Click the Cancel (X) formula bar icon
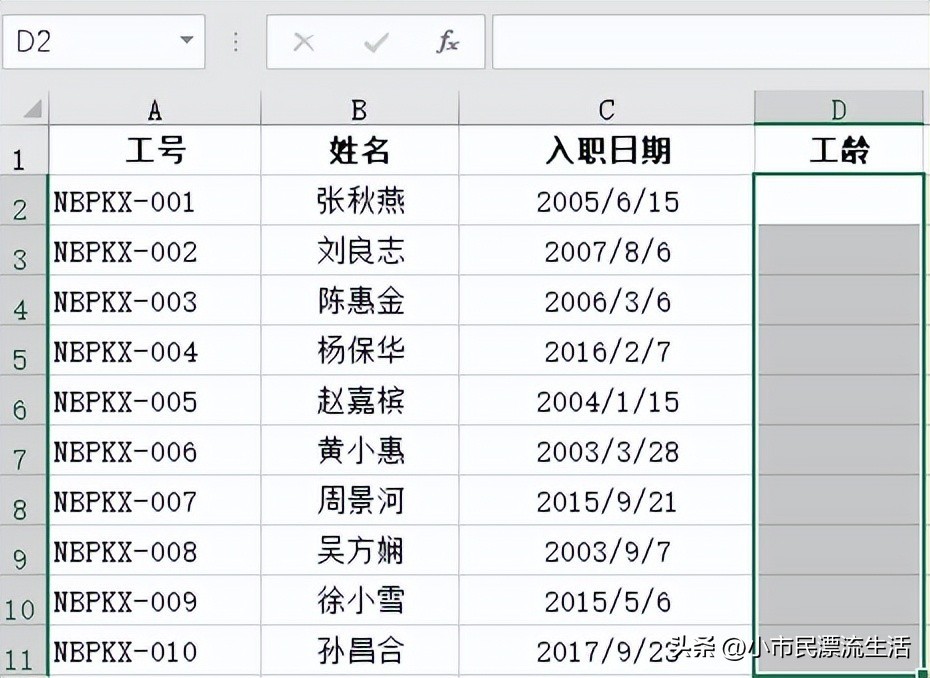 click(x=303, y=42)
